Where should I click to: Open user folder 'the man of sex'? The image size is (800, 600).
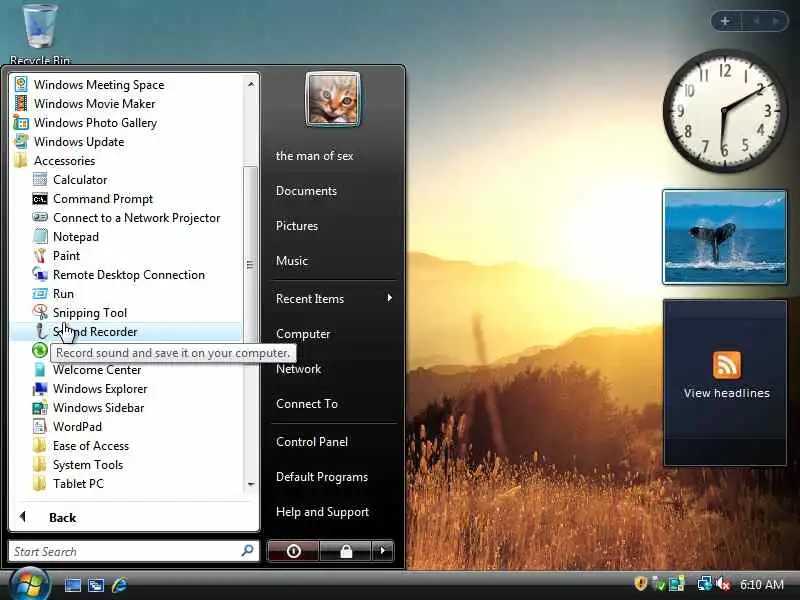[314, 156]
